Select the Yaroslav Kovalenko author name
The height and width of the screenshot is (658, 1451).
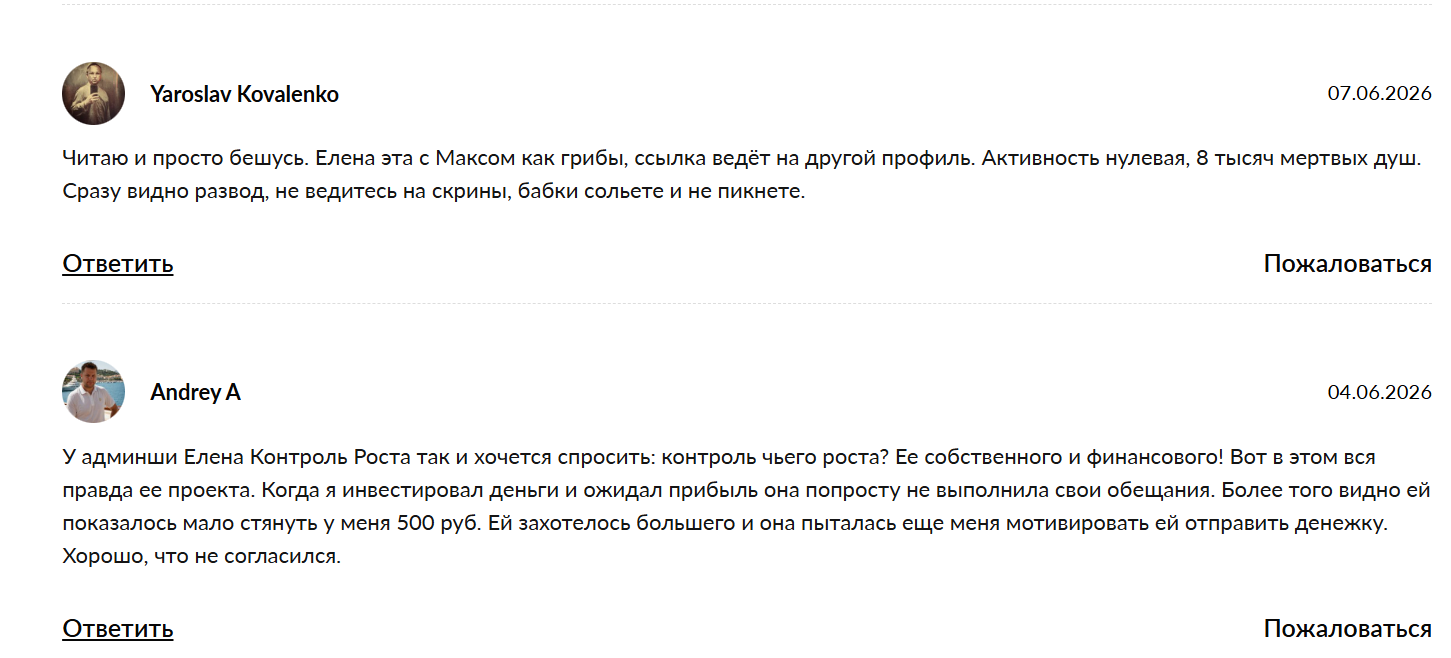(244, 94)
